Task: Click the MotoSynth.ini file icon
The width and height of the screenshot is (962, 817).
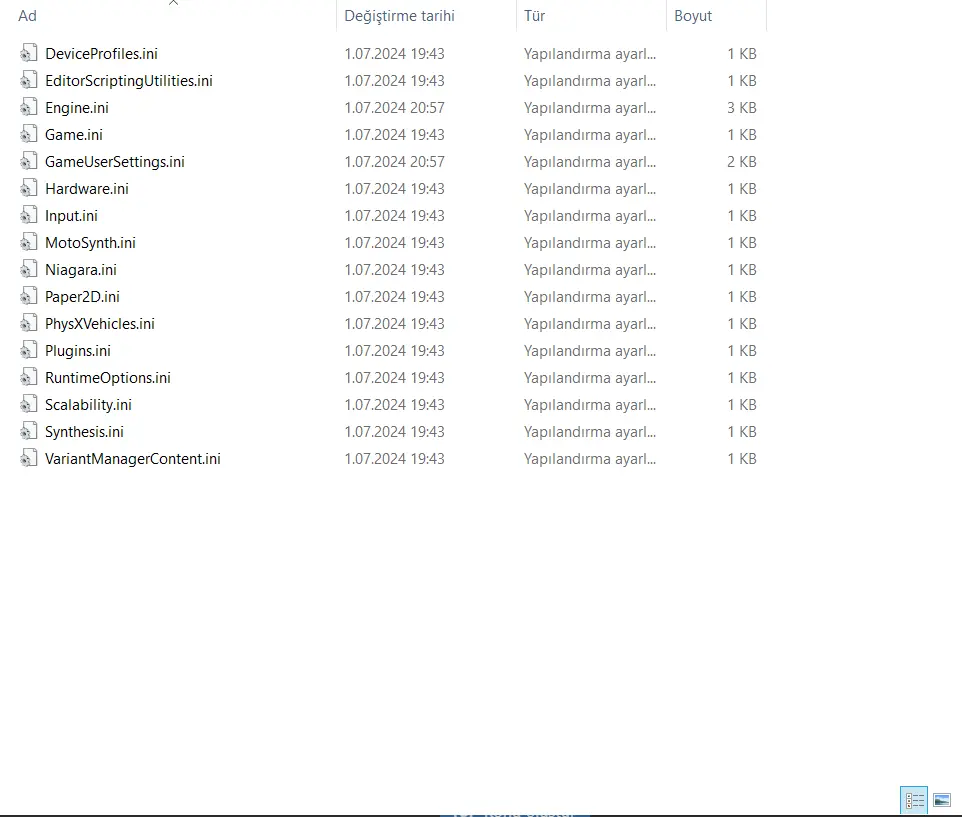Action: (28, 242)
